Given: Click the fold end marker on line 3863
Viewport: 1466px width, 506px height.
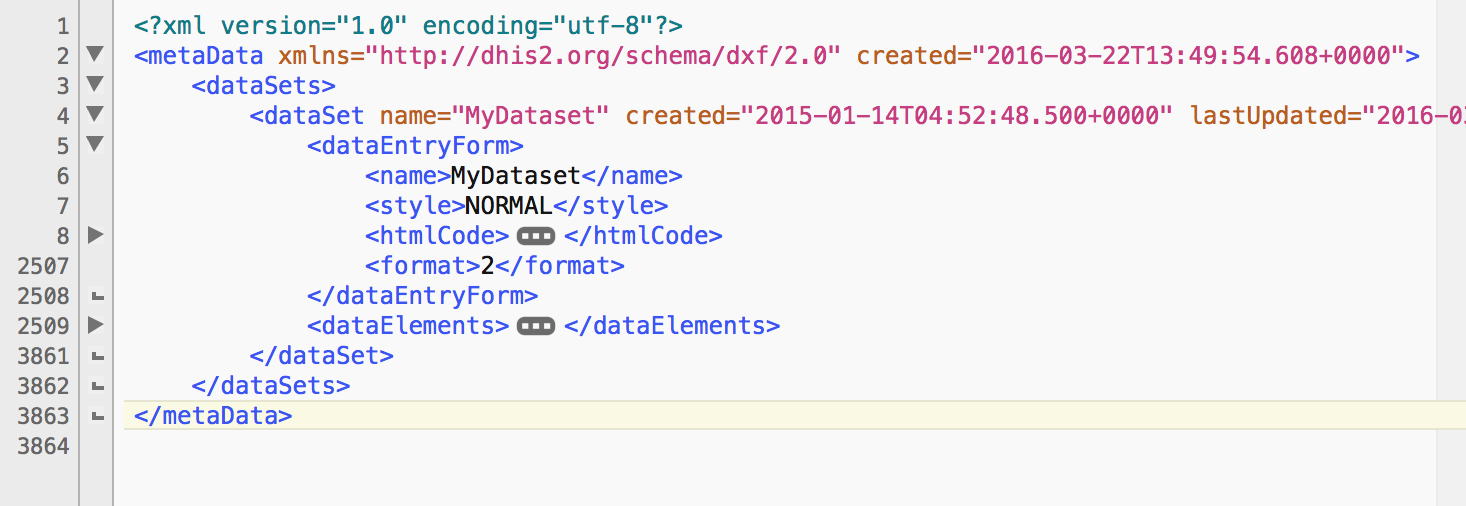Looking at the screenshot, I should [x=96, y=416].
